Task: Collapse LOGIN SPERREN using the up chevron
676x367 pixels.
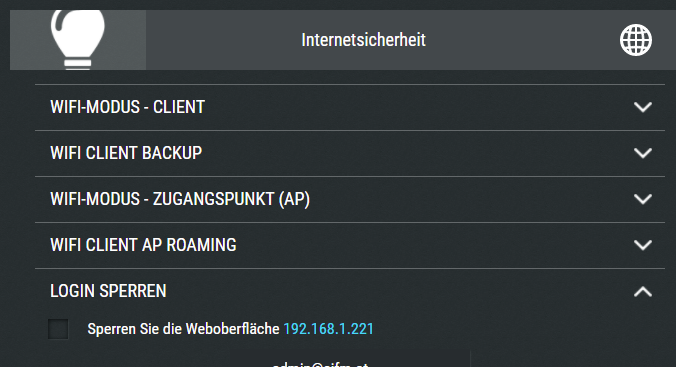Action: pos(643,292)
